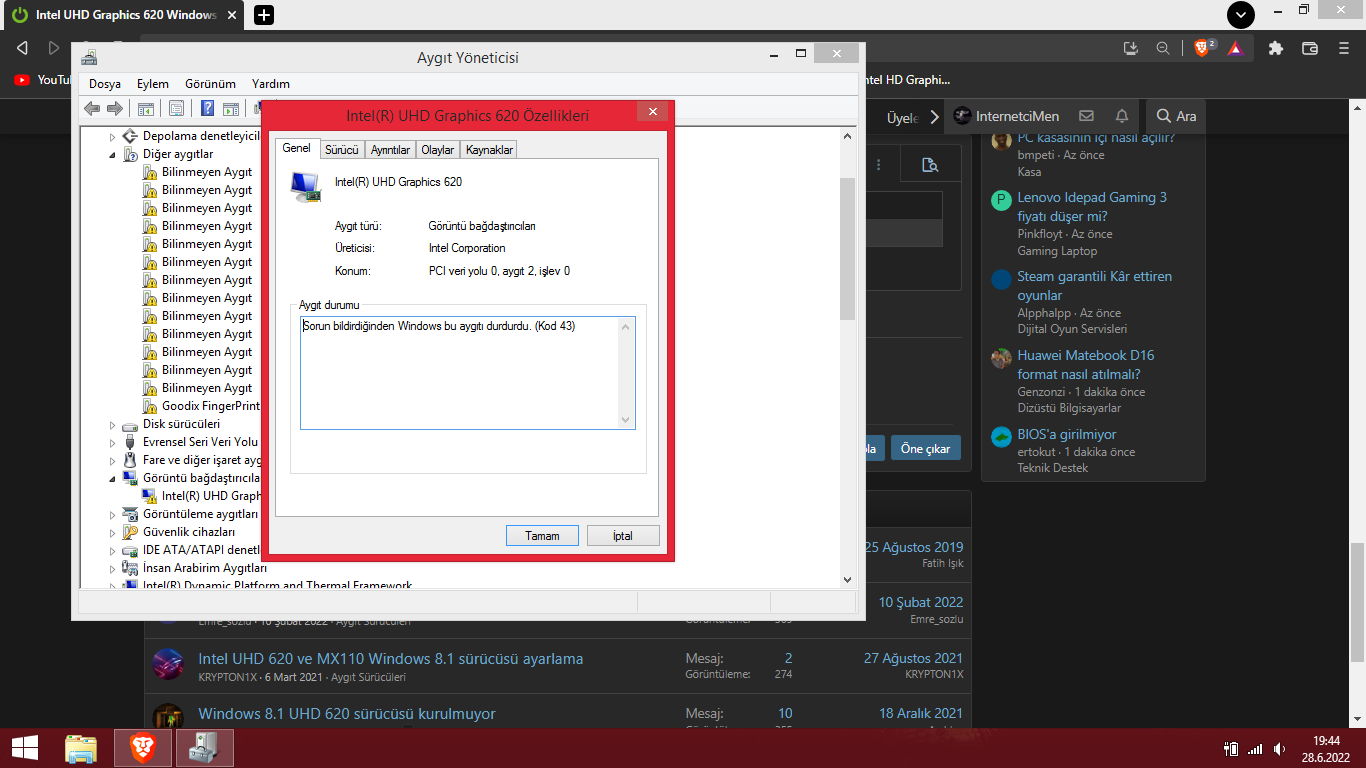
Task: Click the show/hide action pane toolbar icon
Action: pyautogui.click(x=230, y=108)
